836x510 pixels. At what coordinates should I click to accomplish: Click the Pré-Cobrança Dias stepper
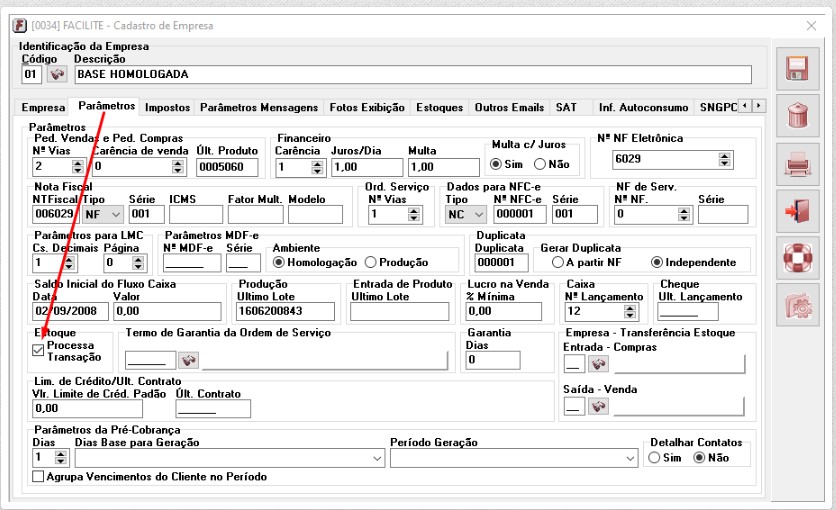pyautogui.click(x=61, y=458)
